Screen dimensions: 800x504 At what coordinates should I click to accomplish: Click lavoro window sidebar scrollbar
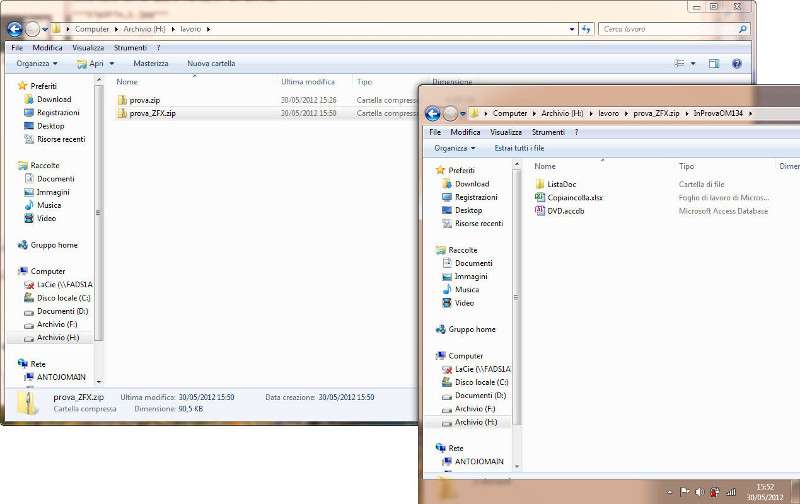(99, 212)
